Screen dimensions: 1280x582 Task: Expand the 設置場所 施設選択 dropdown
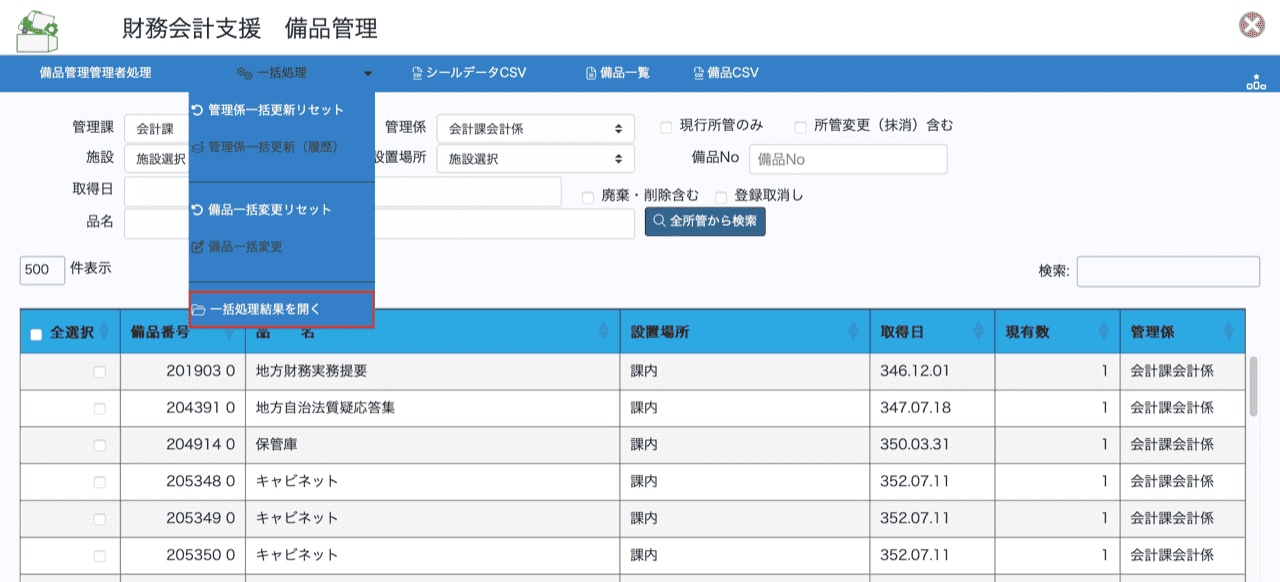pos(535,158)
